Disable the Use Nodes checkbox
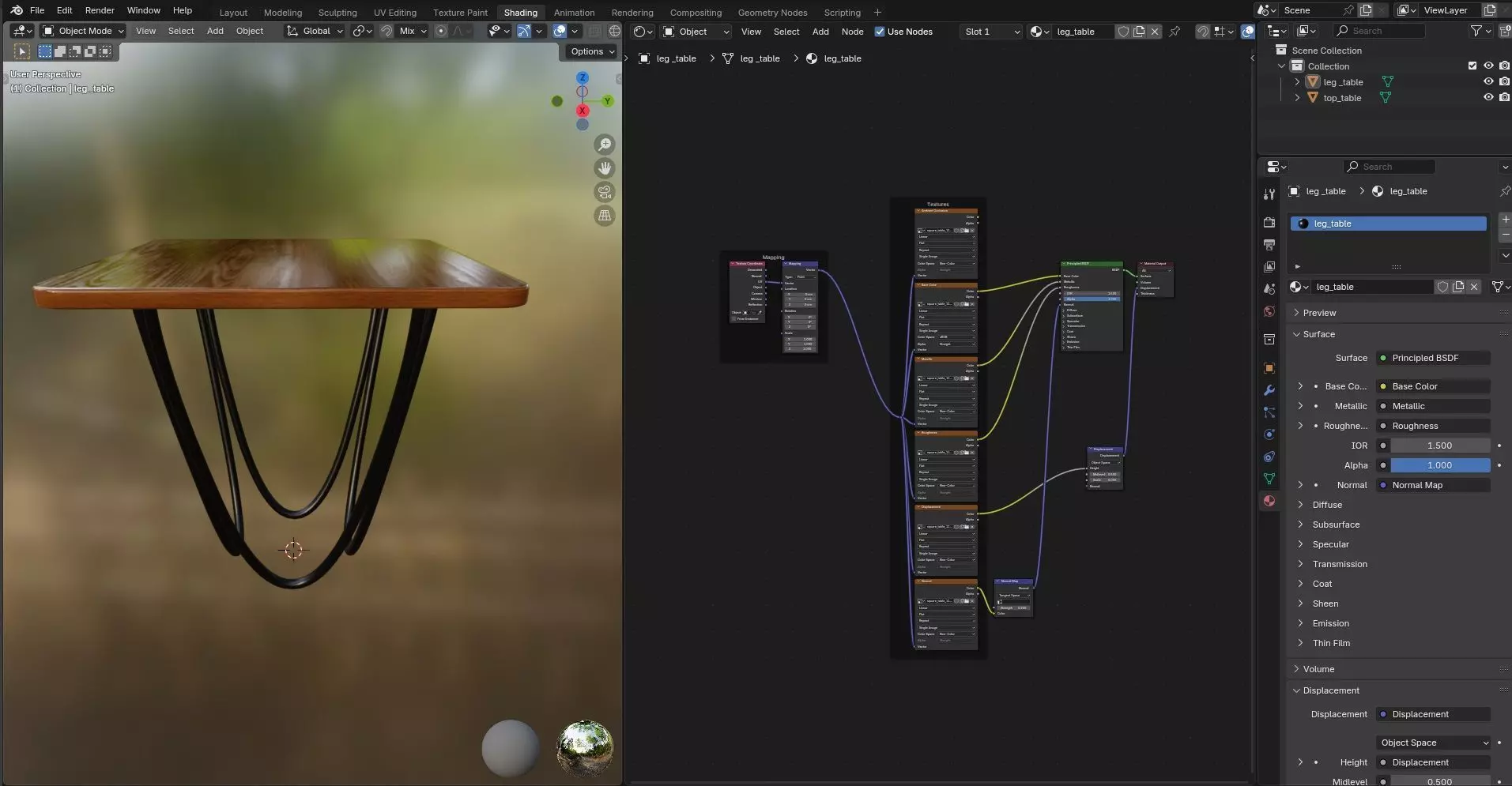The height and width of the screenshot is (786, 1512). (880, 32)
